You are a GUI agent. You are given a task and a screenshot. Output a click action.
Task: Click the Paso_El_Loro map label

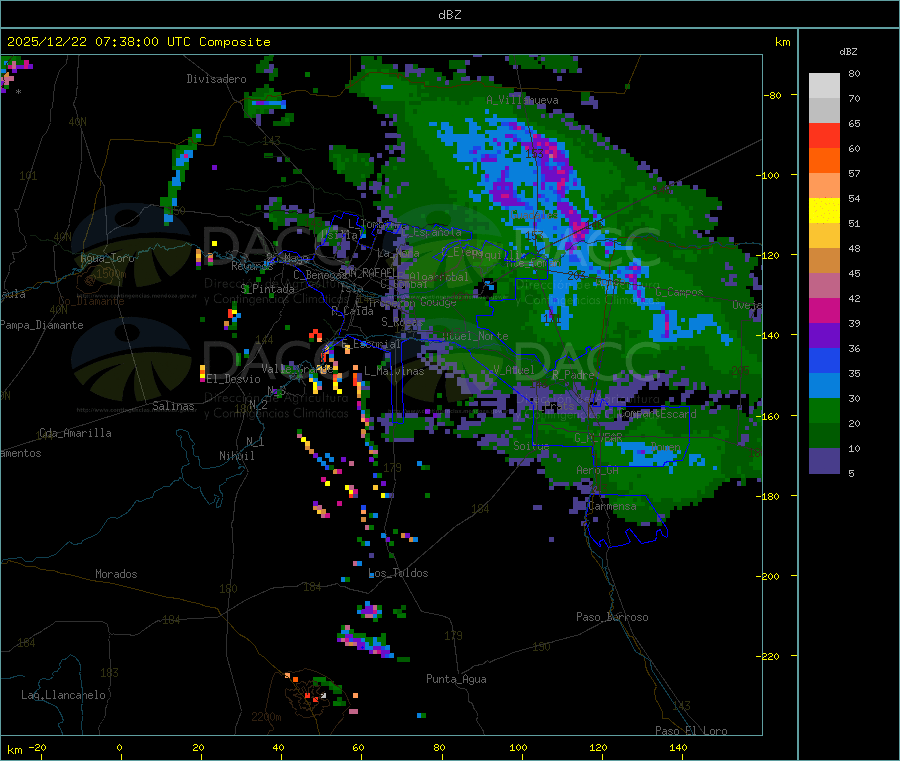pos(691,730)
